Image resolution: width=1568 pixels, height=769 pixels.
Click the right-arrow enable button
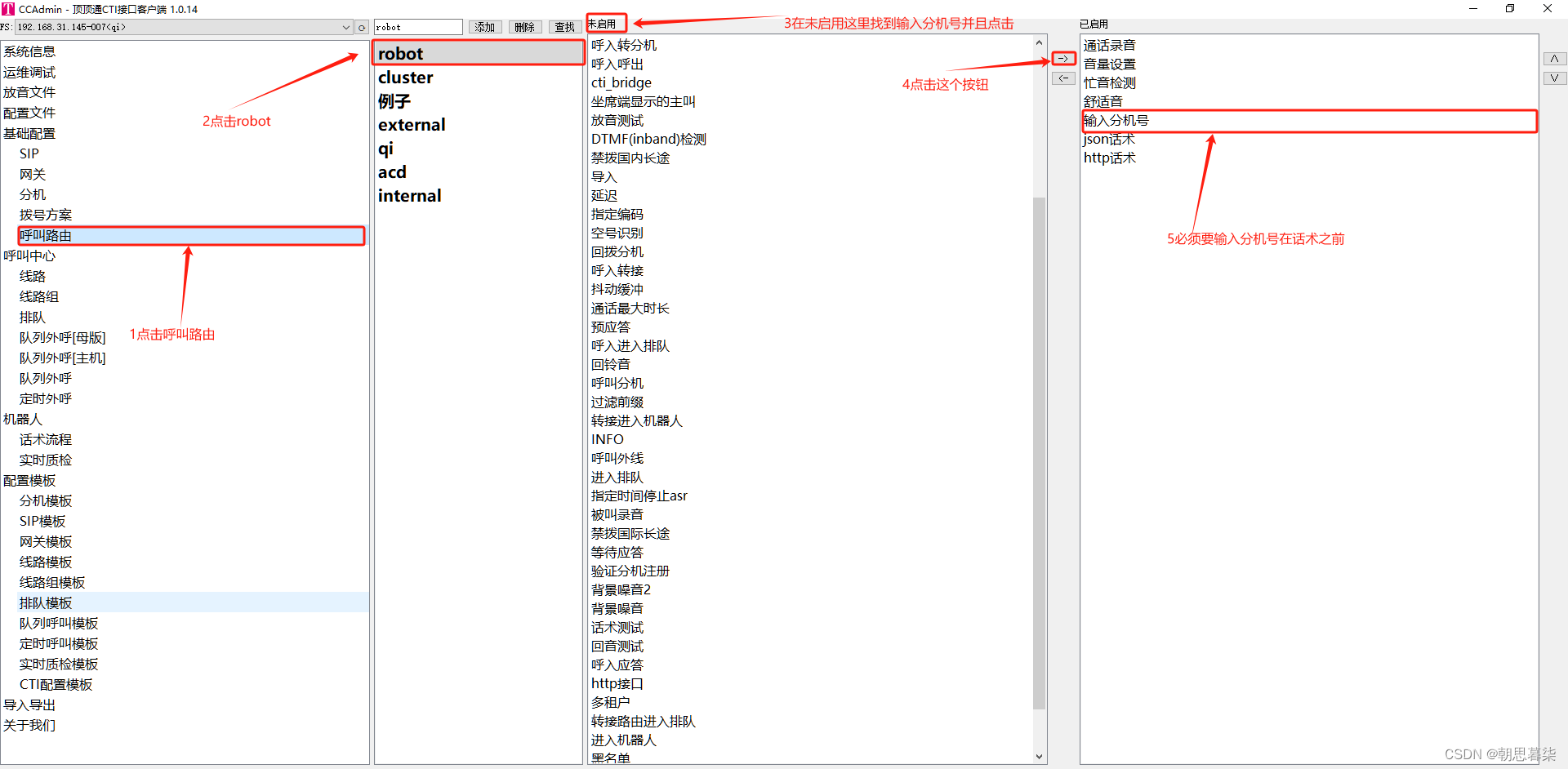coord(1063,59)
